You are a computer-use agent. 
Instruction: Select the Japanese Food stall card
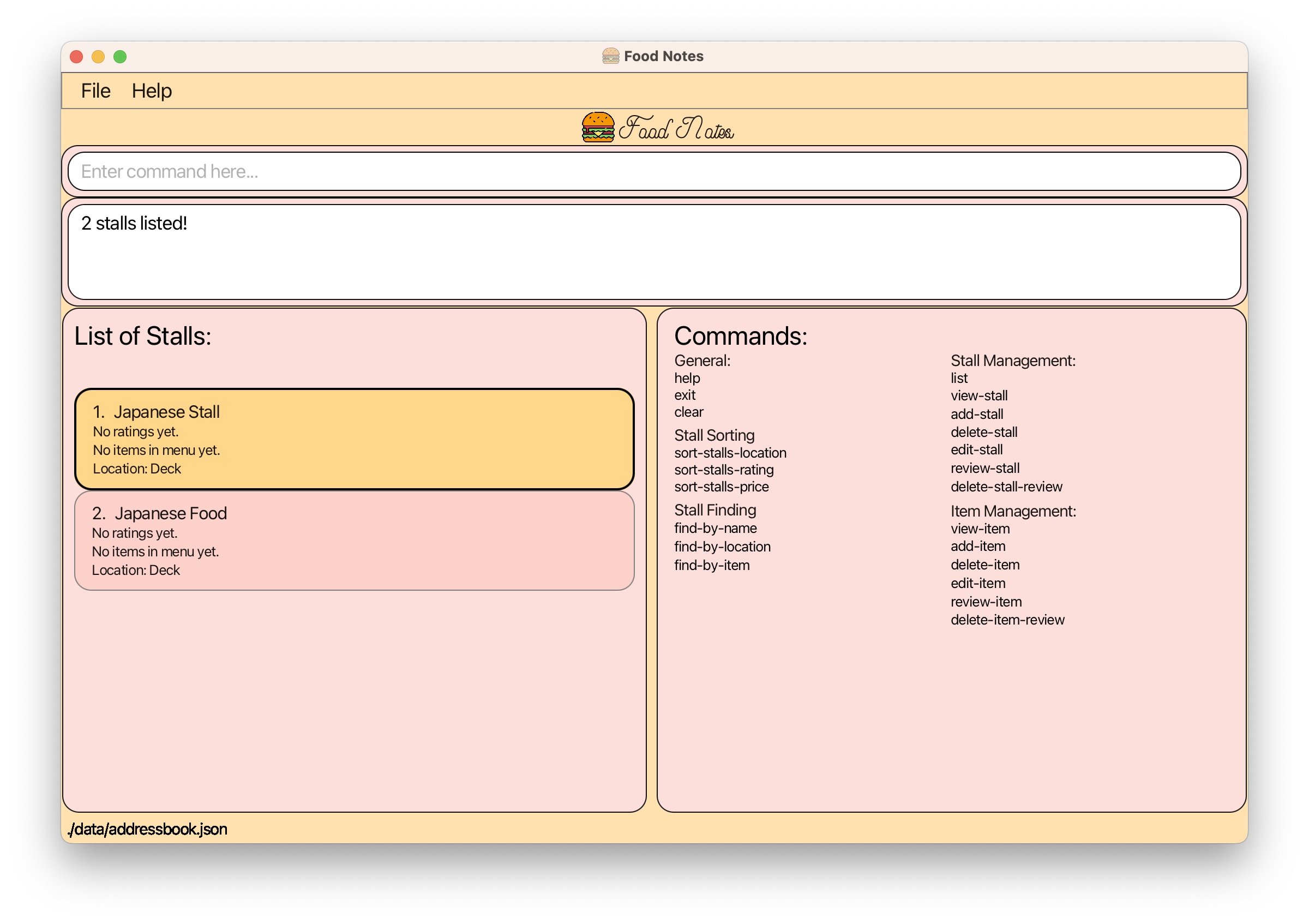pos(353,541)
